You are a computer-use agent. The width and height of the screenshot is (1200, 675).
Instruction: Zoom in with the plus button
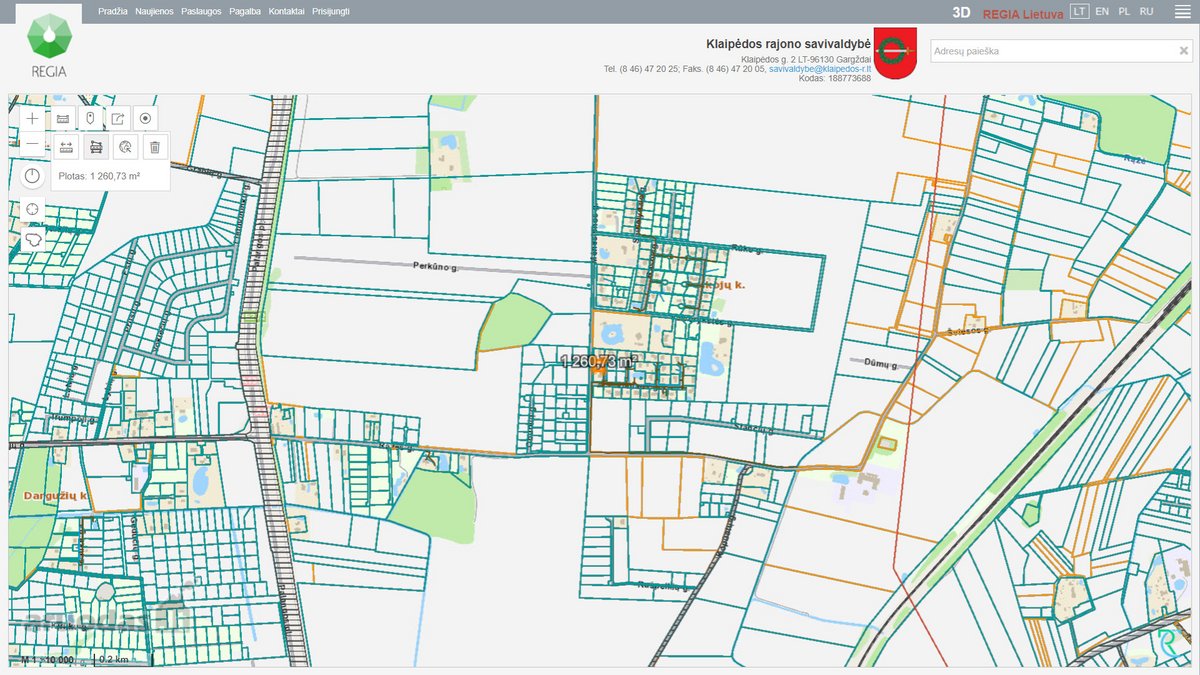[33, 118]
